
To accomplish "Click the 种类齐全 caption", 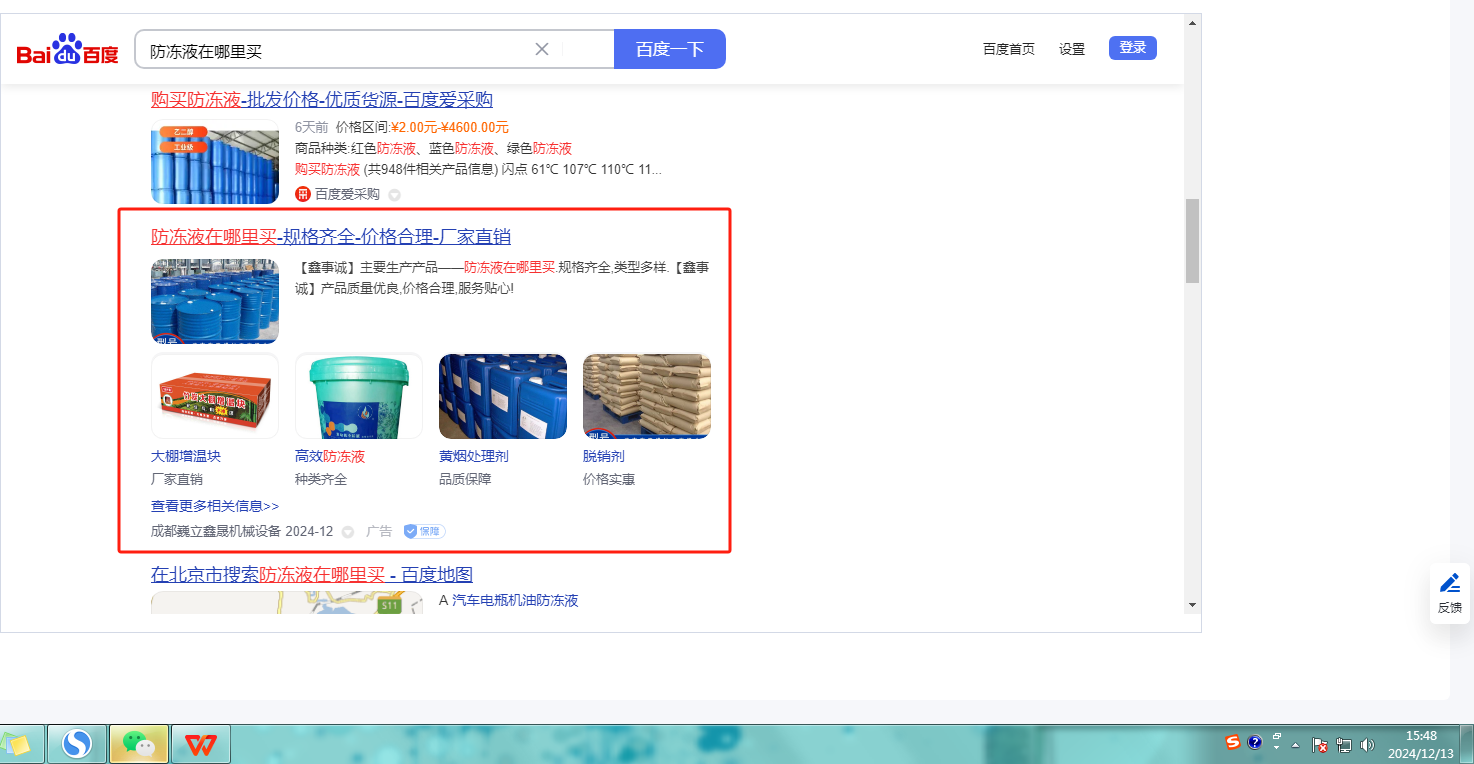I will [x=321, y=480].
